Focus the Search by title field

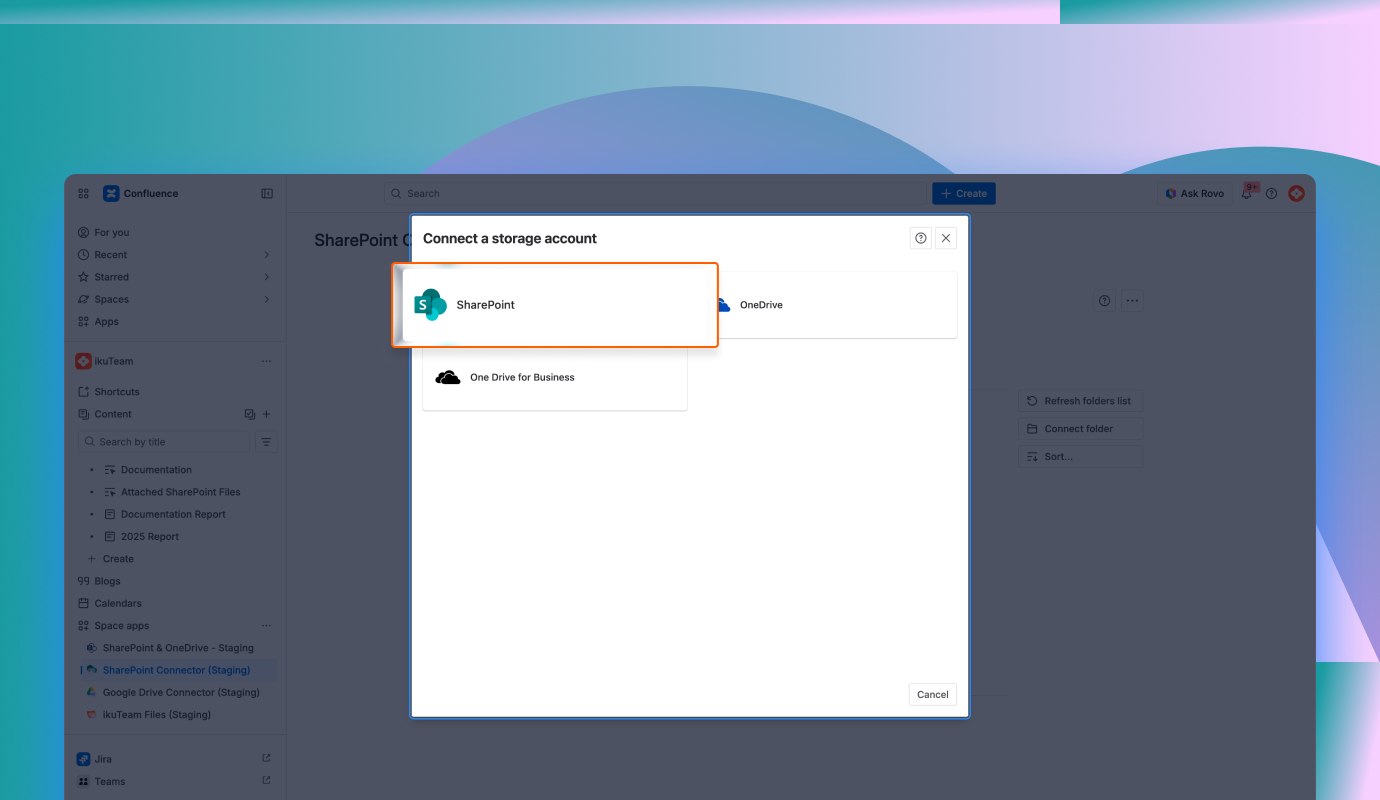pyautogui.click(x=164, y=442)
